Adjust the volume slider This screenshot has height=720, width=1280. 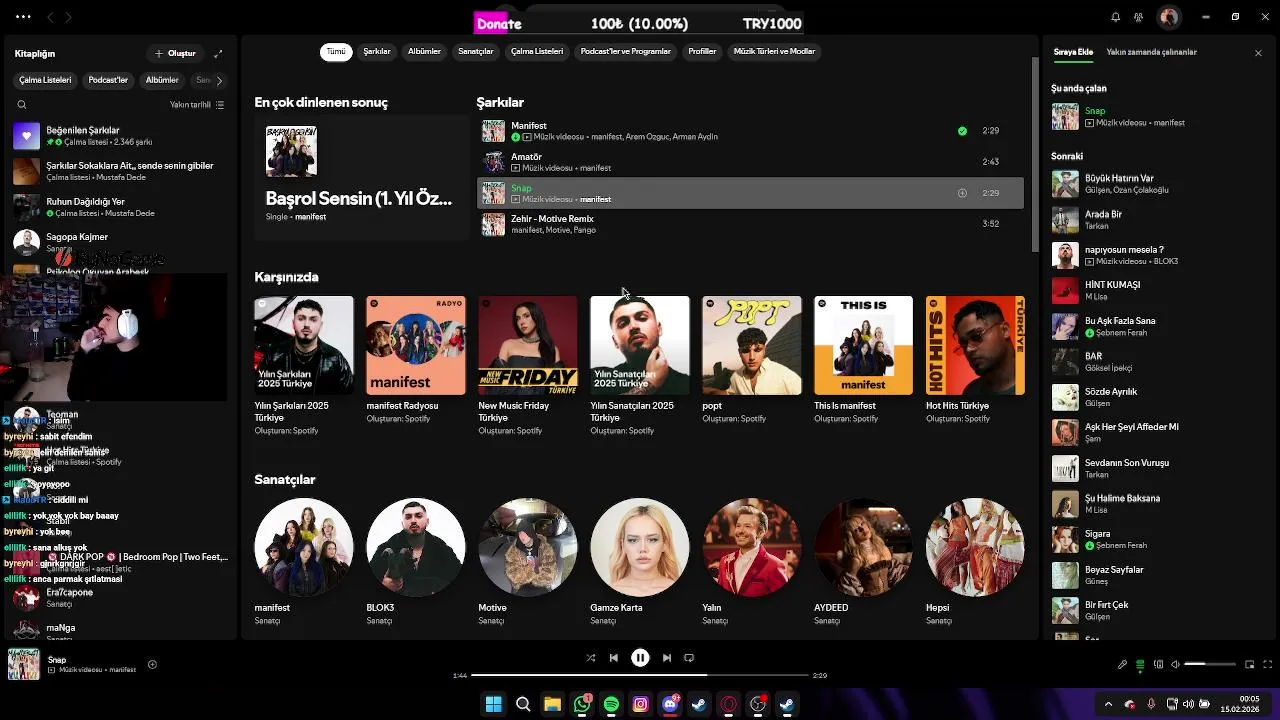pyautogui.click(x=1210, y=664)
